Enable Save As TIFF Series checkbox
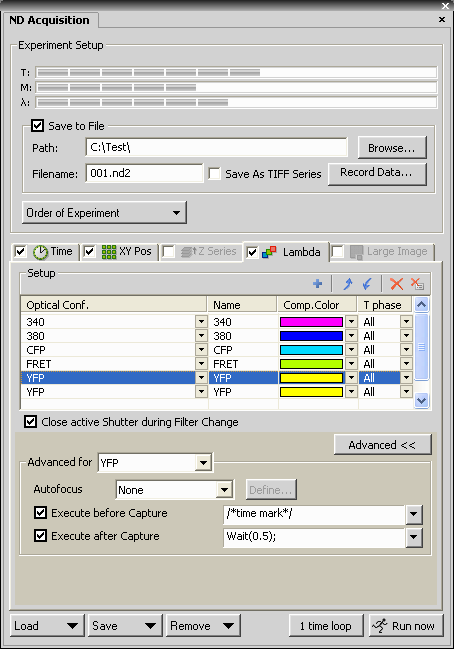The image size is (454, 649). (x=214, y=173)
